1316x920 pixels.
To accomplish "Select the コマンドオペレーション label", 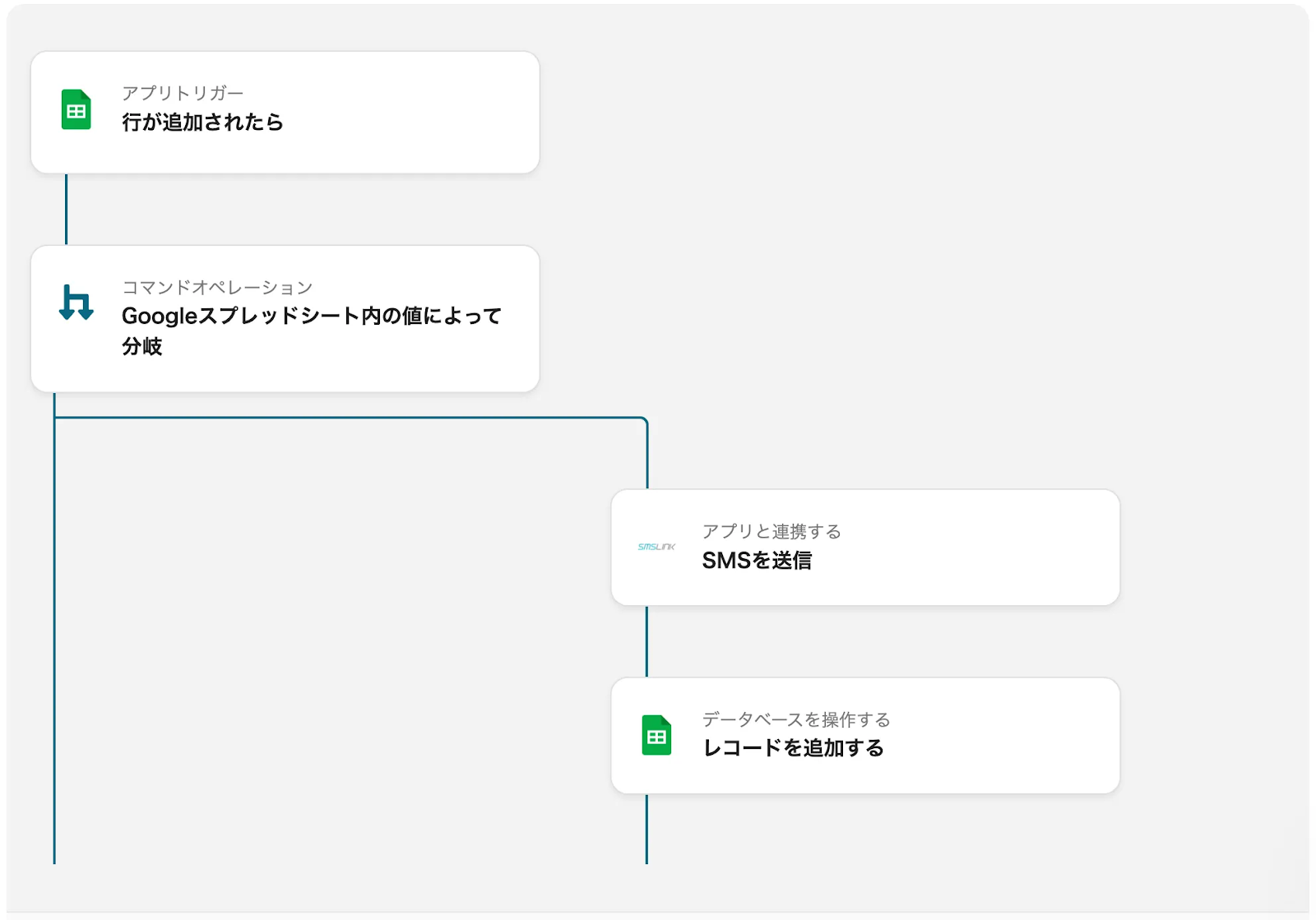I will (x=217, y=287).
